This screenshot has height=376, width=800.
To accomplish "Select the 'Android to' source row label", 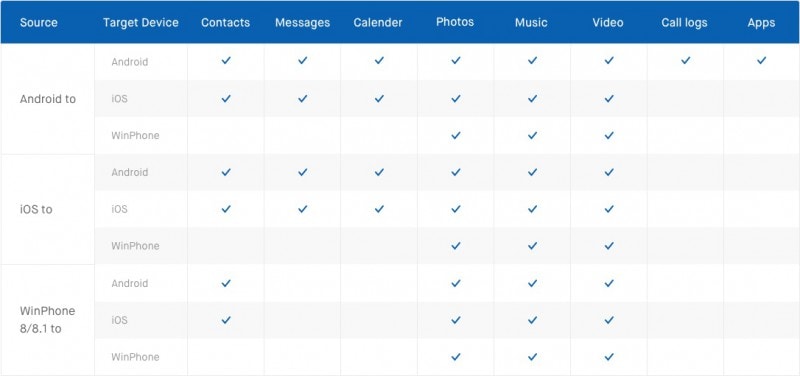I will pos(47,99).
